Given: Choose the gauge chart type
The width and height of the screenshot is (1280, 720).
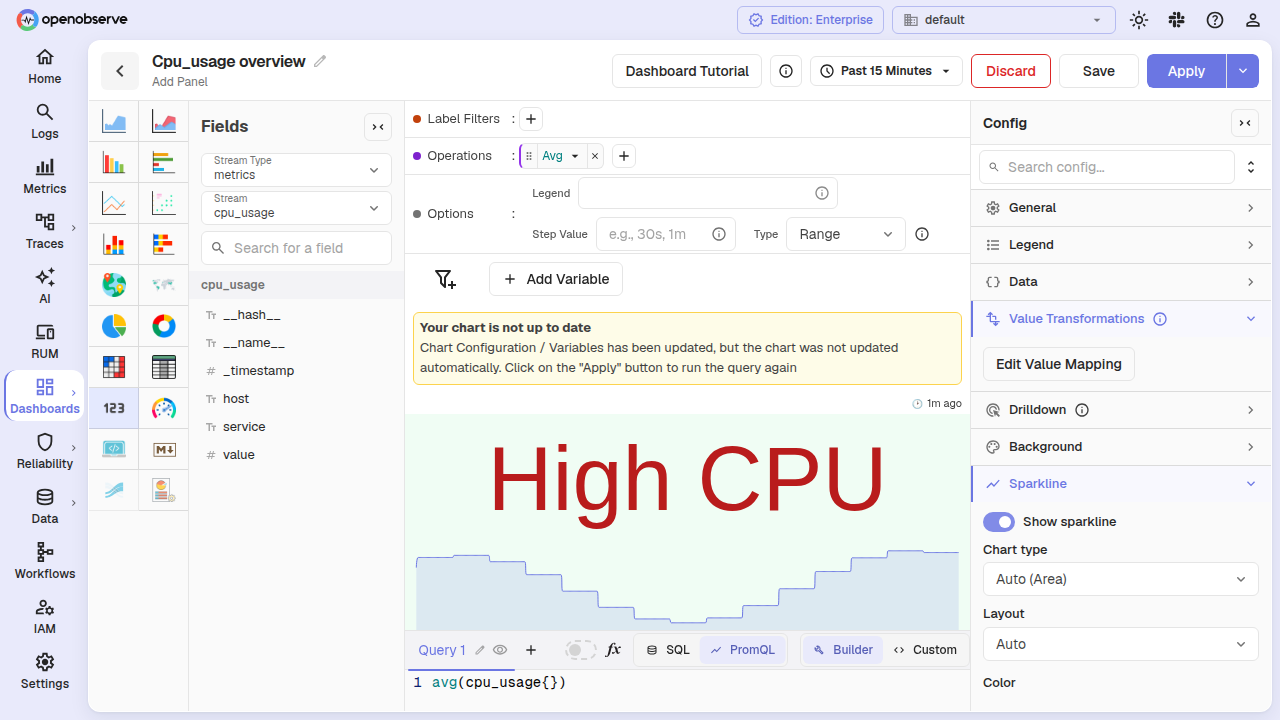Looking at the screenshot, I should point(164,408).
